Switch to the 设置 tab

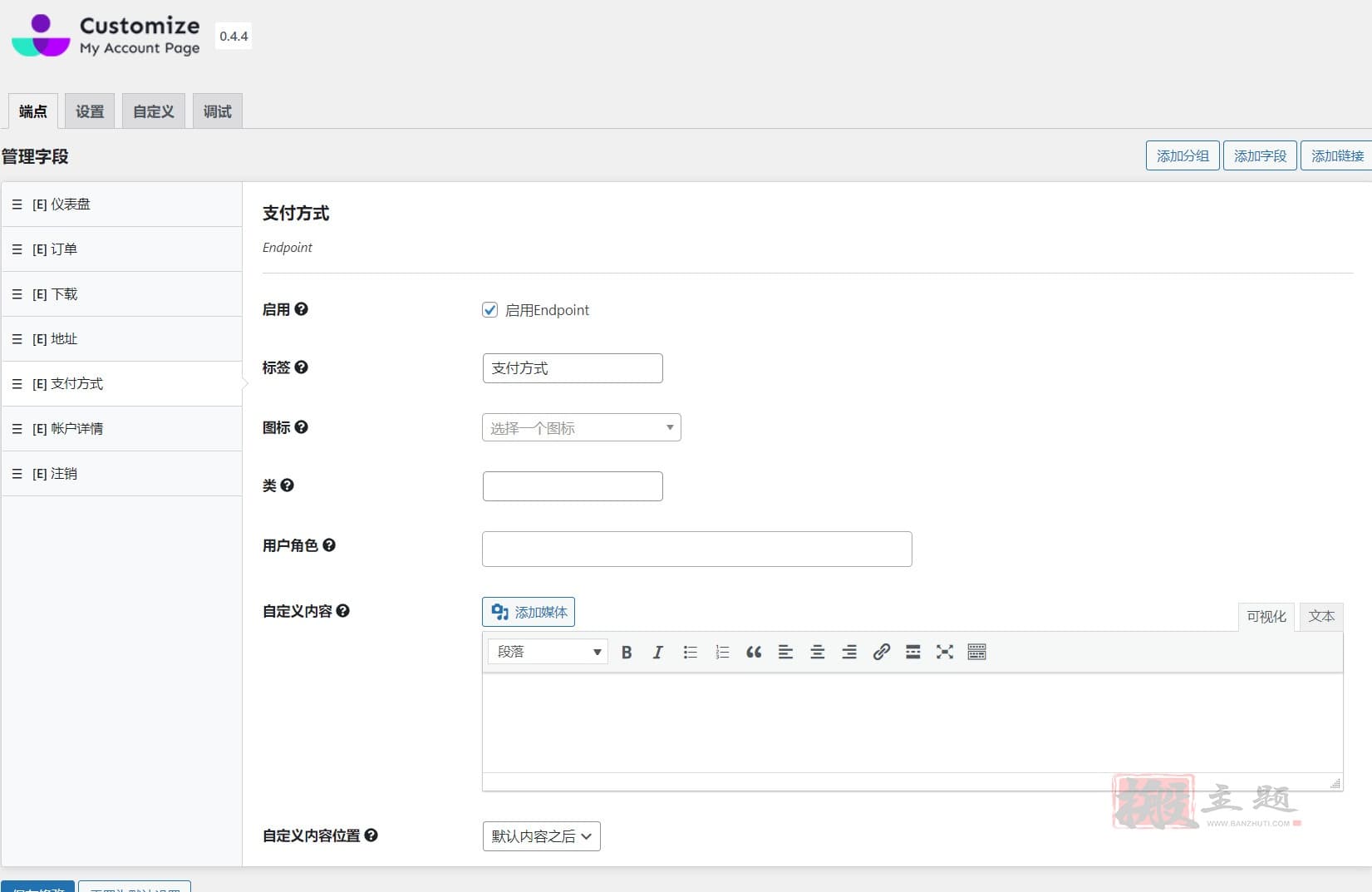90,111
